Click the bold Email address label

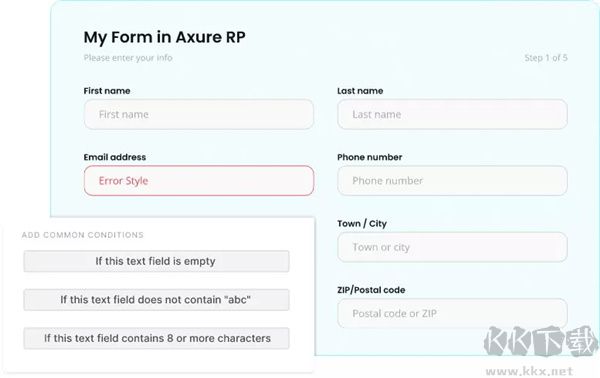[x=115, y=157]
